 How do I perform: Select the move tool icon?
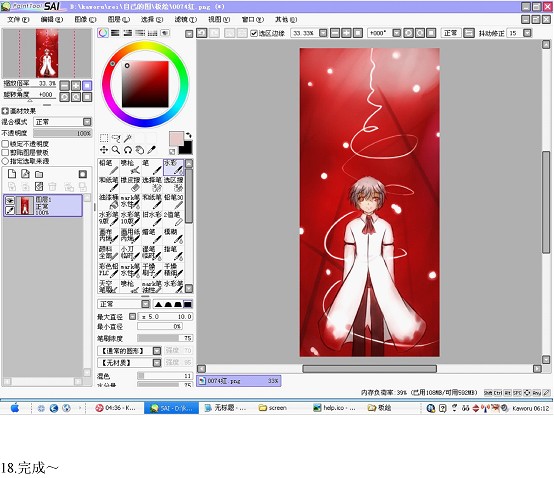[104, 150]
